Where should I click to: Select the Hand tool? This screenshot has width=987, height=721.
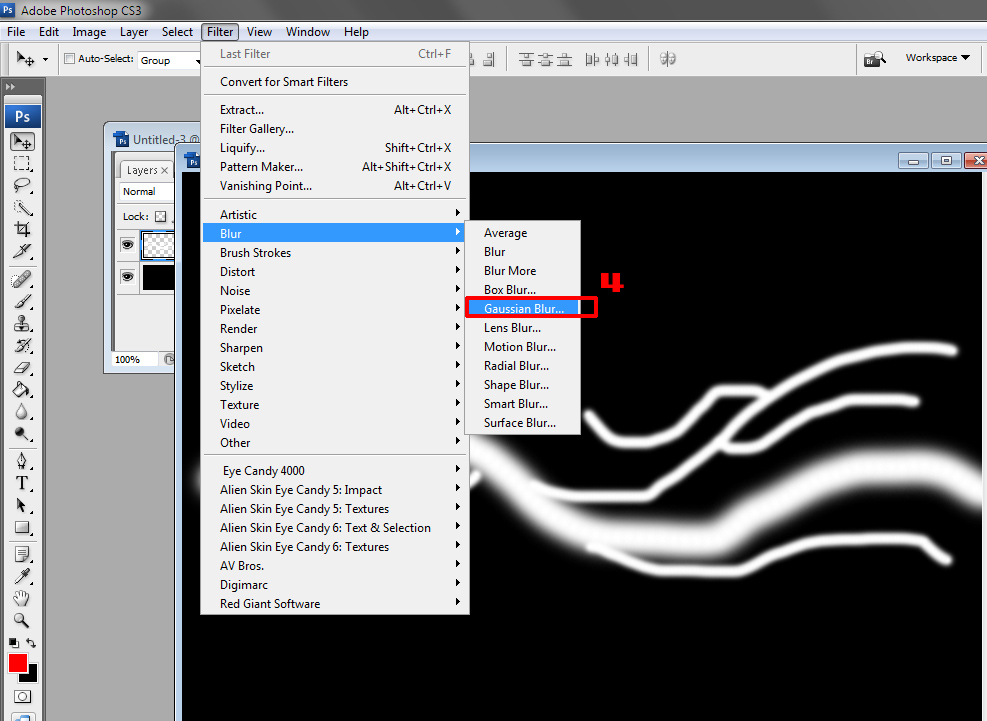tap(22, 598)
